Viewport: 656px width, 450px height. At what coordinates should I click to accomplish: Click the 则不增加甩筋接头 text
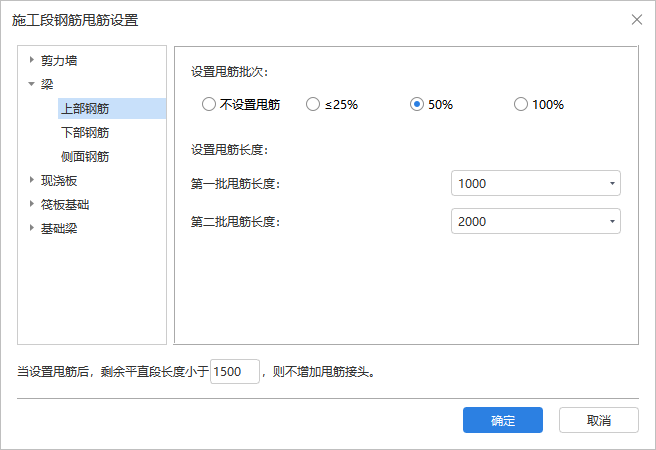[x=323, y=371]
